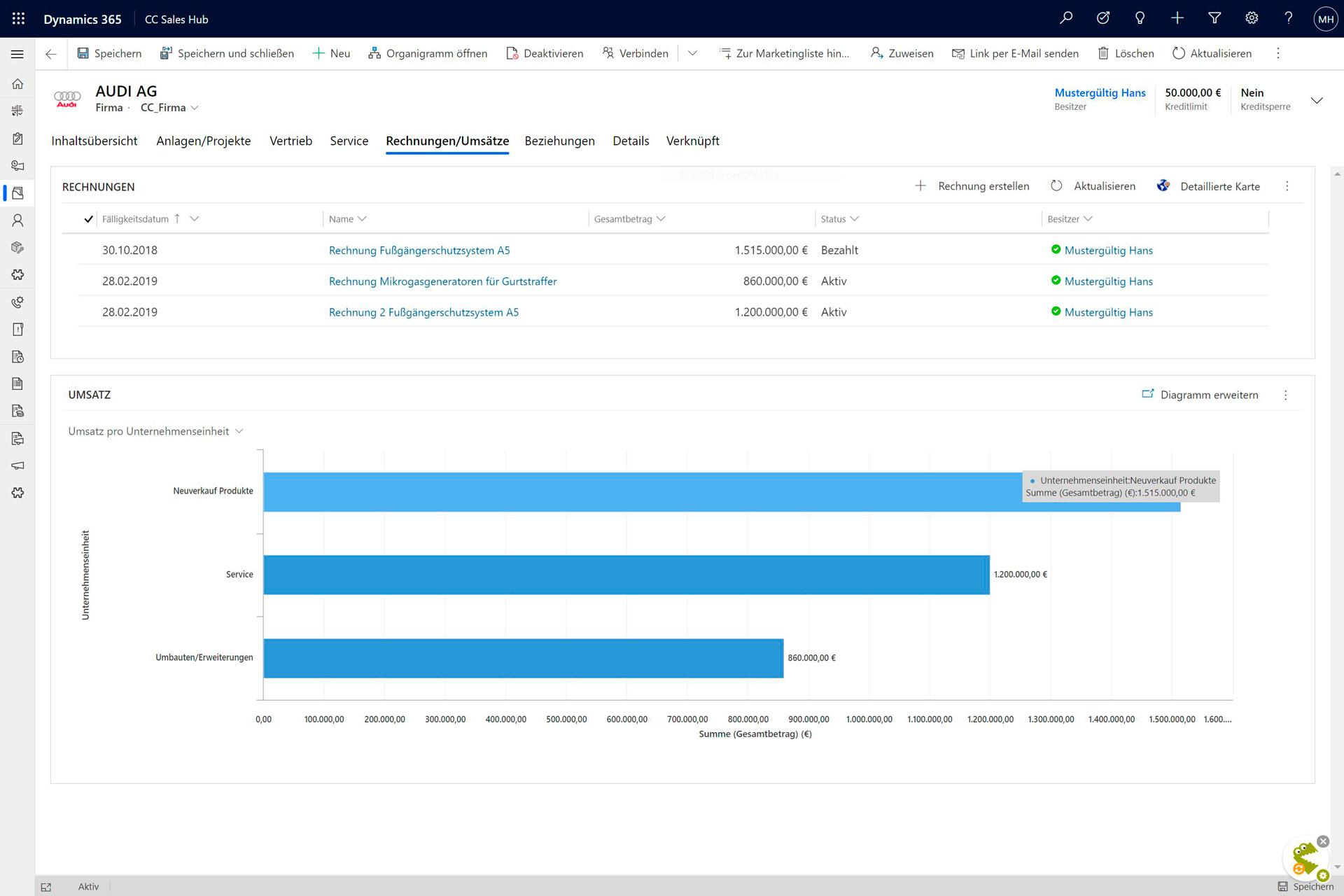Open the MH user profile avatar
1344x896 pixels.
1326,19
